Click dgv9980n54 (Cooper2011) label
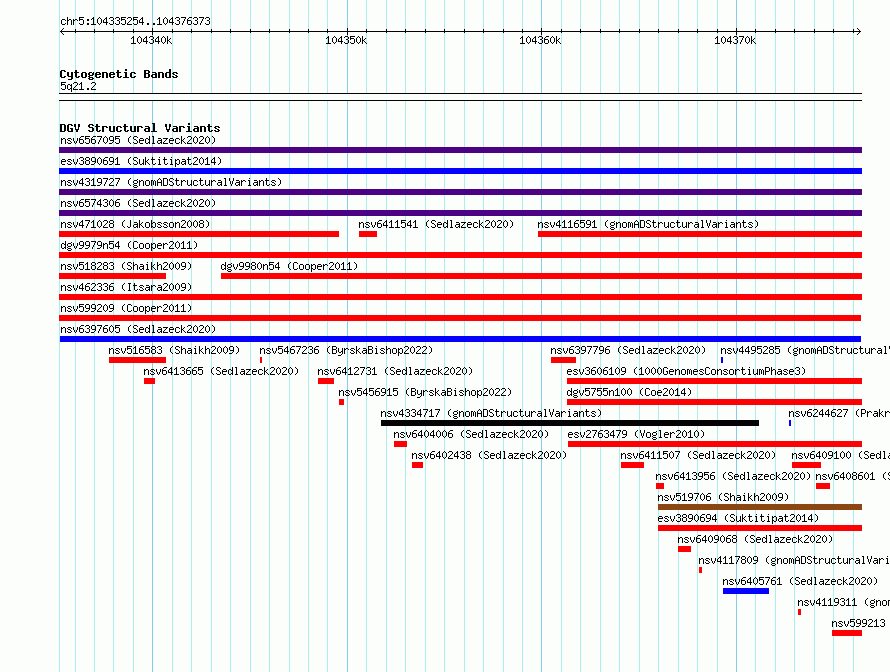The width and height of the screenshot is (890, 672). point(289,266)
